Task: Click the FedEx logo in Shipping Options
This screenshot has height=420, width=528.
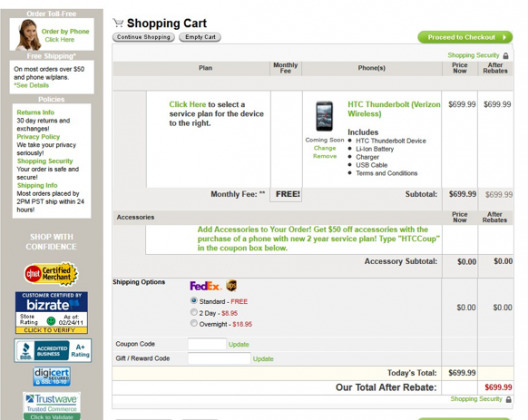Action: coord(205,286)
